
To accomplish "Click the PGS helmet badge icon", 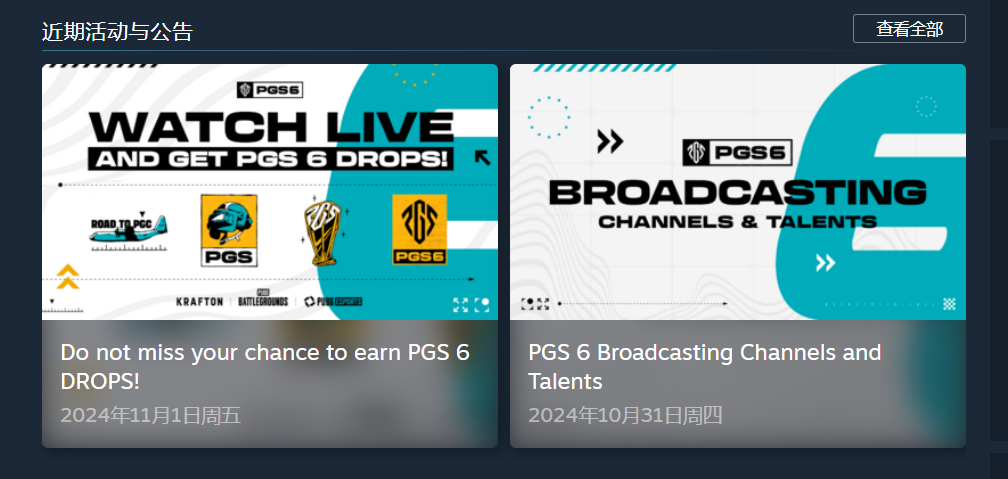I will (x=229, y=231).
